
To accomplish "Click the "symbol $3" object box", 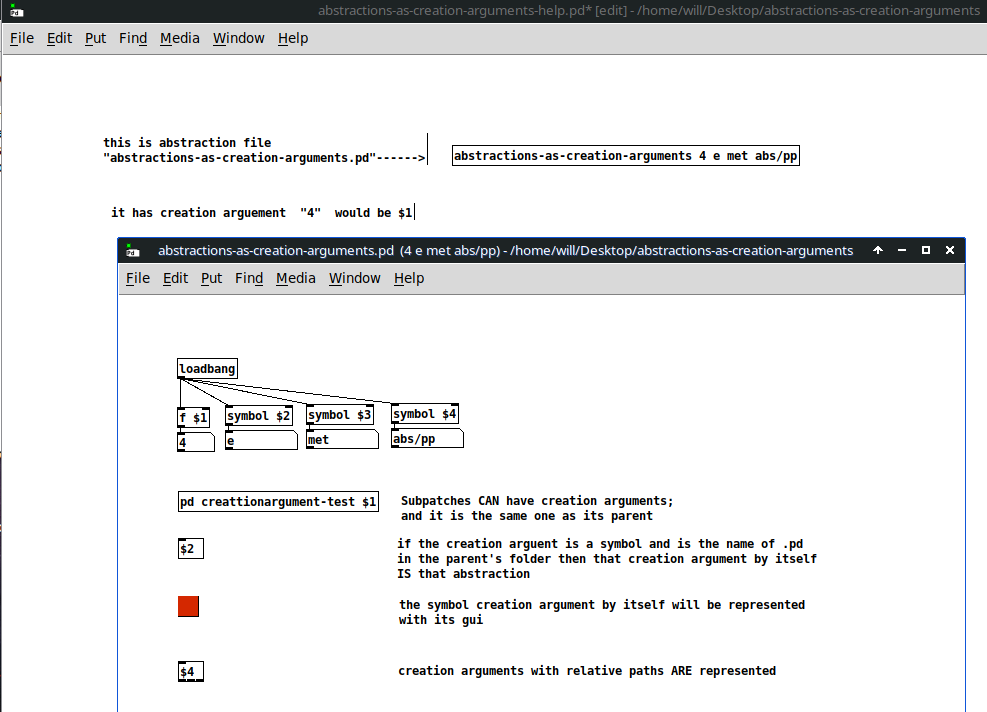I will 340,414.
